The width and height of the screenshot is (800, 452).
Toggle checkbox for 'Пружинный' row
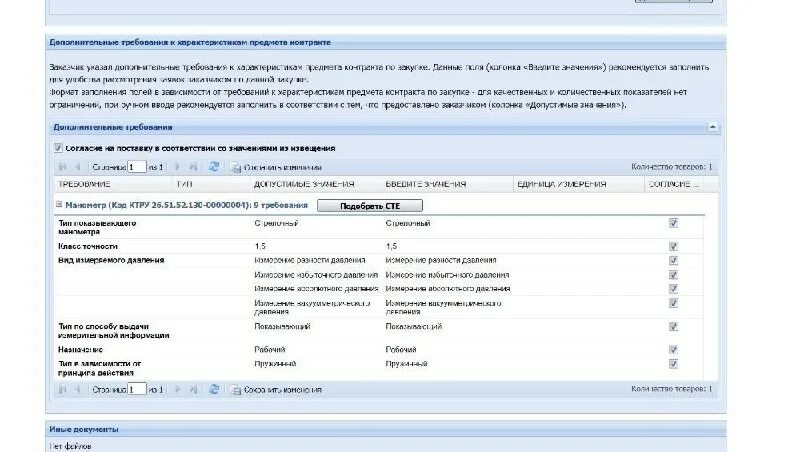[673, 364]
